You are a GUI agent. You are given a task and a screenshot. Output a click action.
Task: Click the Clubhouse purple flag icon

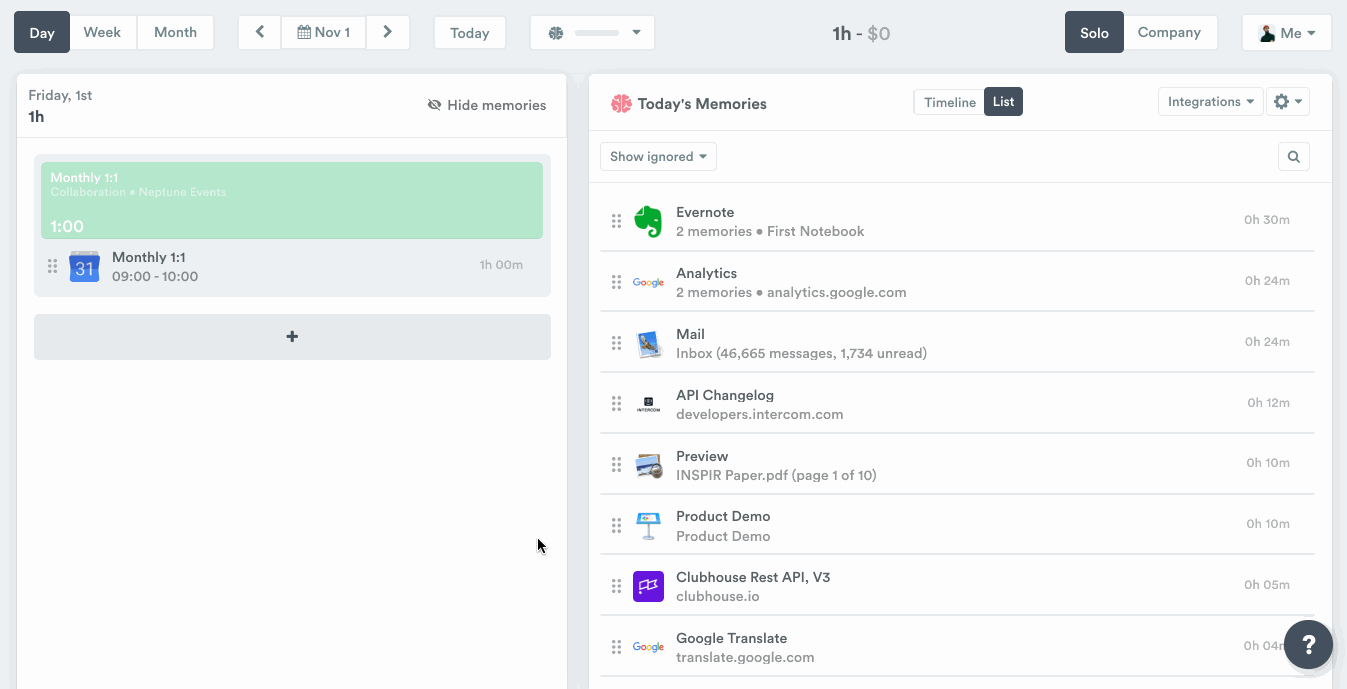coord(648,586)
